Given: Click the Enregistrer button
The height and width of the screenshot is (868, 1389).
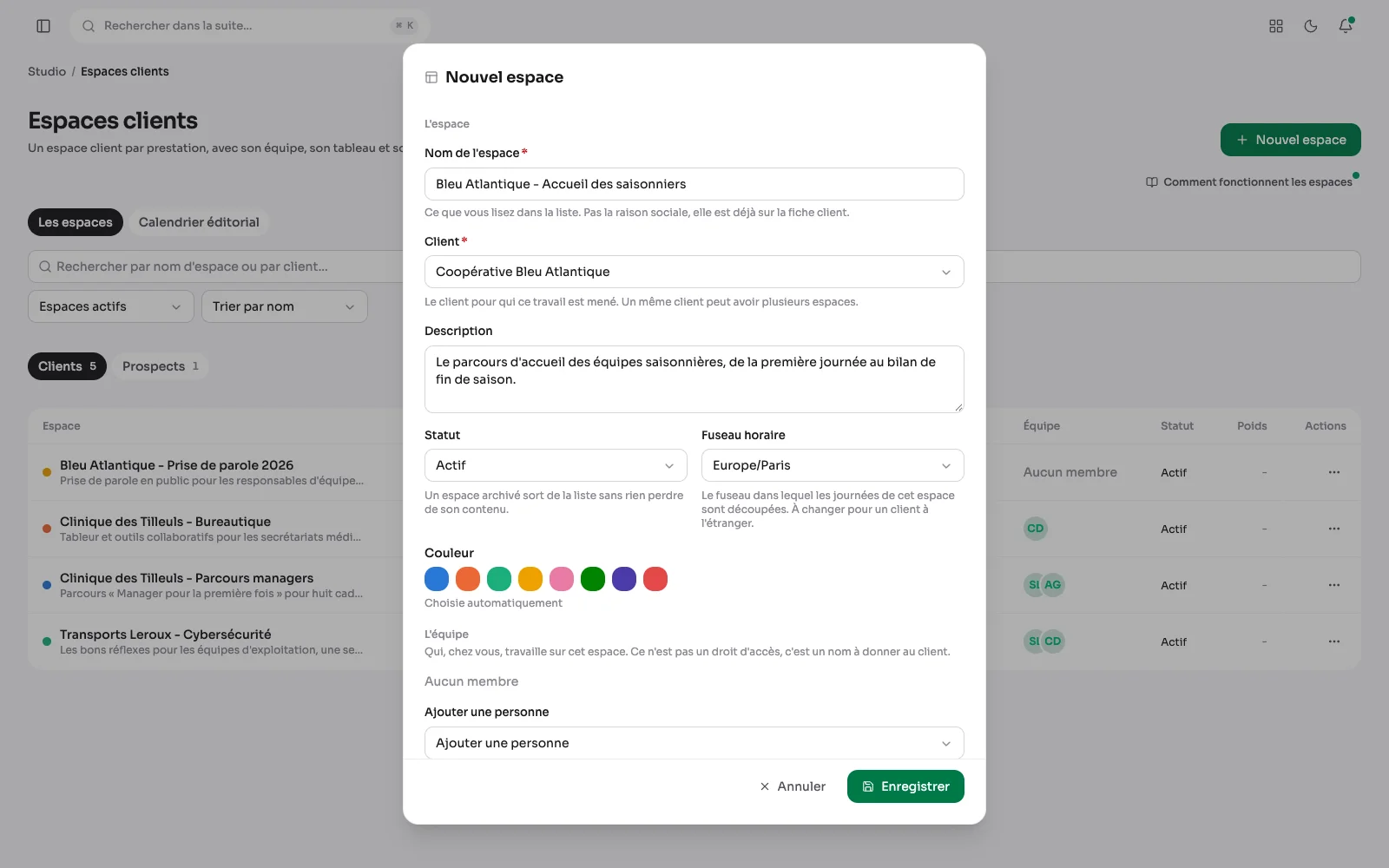Looking at the screenshot, I should [905, 786].
